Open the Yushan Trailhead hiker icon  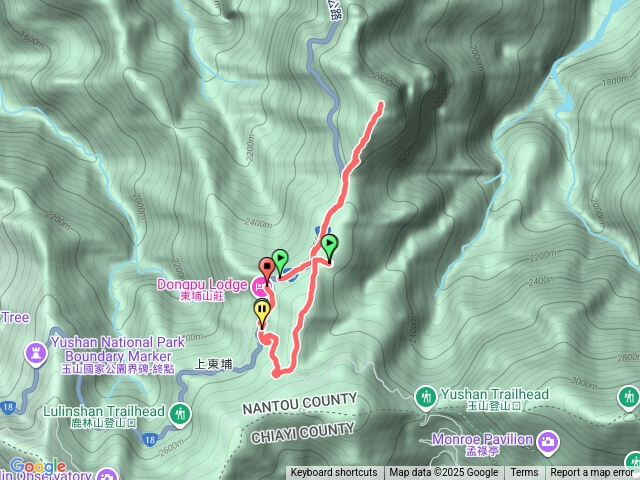426,397
